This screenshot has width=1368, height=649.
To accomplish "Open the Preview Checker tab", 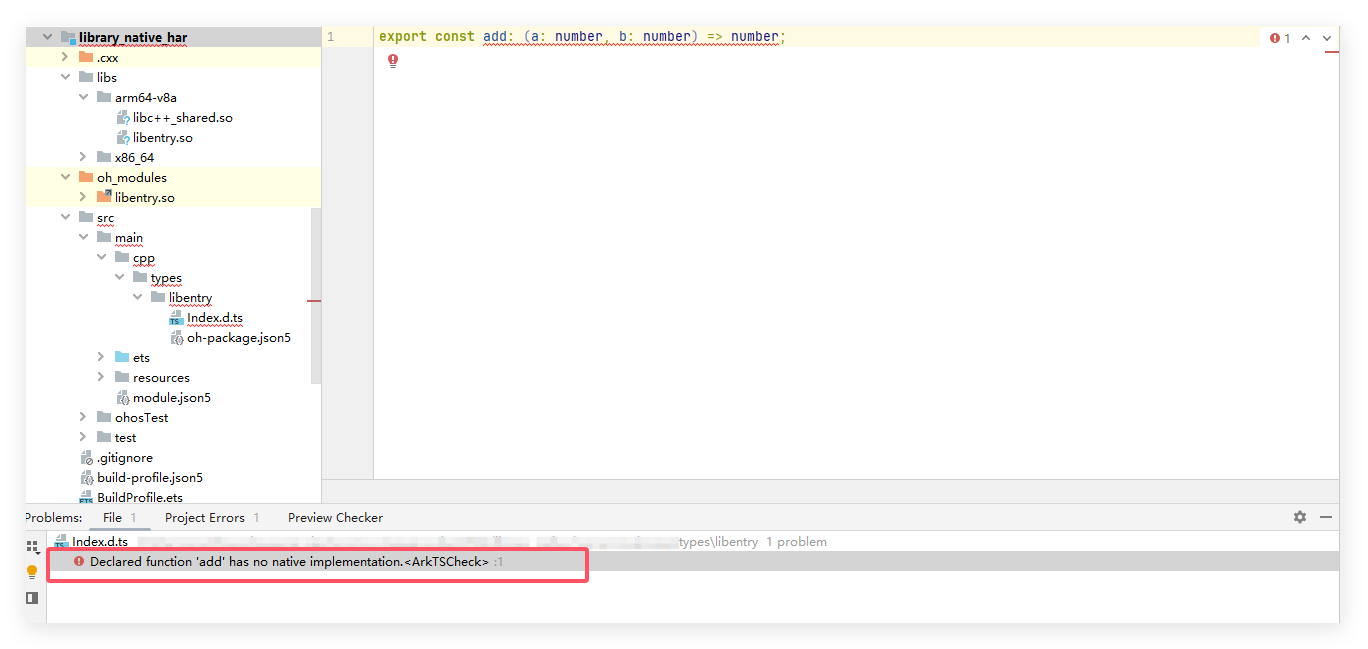I will [334, 517].
